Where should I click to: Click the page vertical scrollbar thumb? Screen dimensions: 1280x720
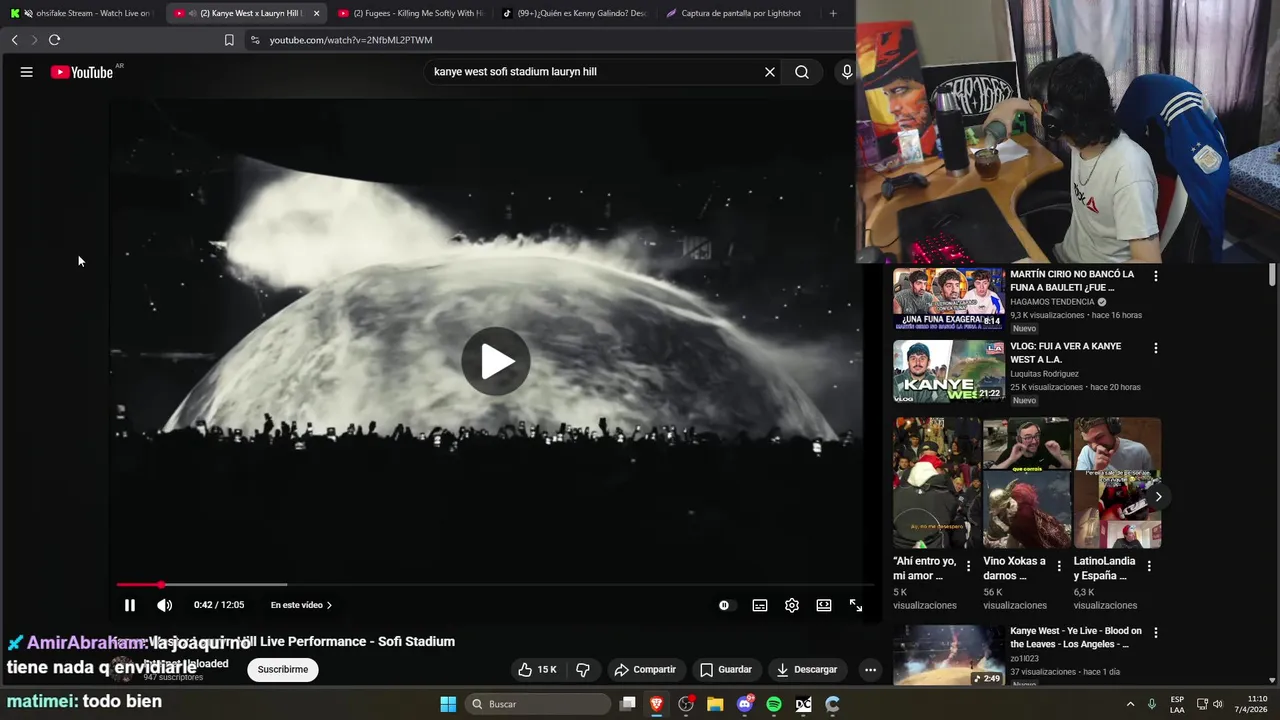pyautogui.click(x=1272, y=273)
